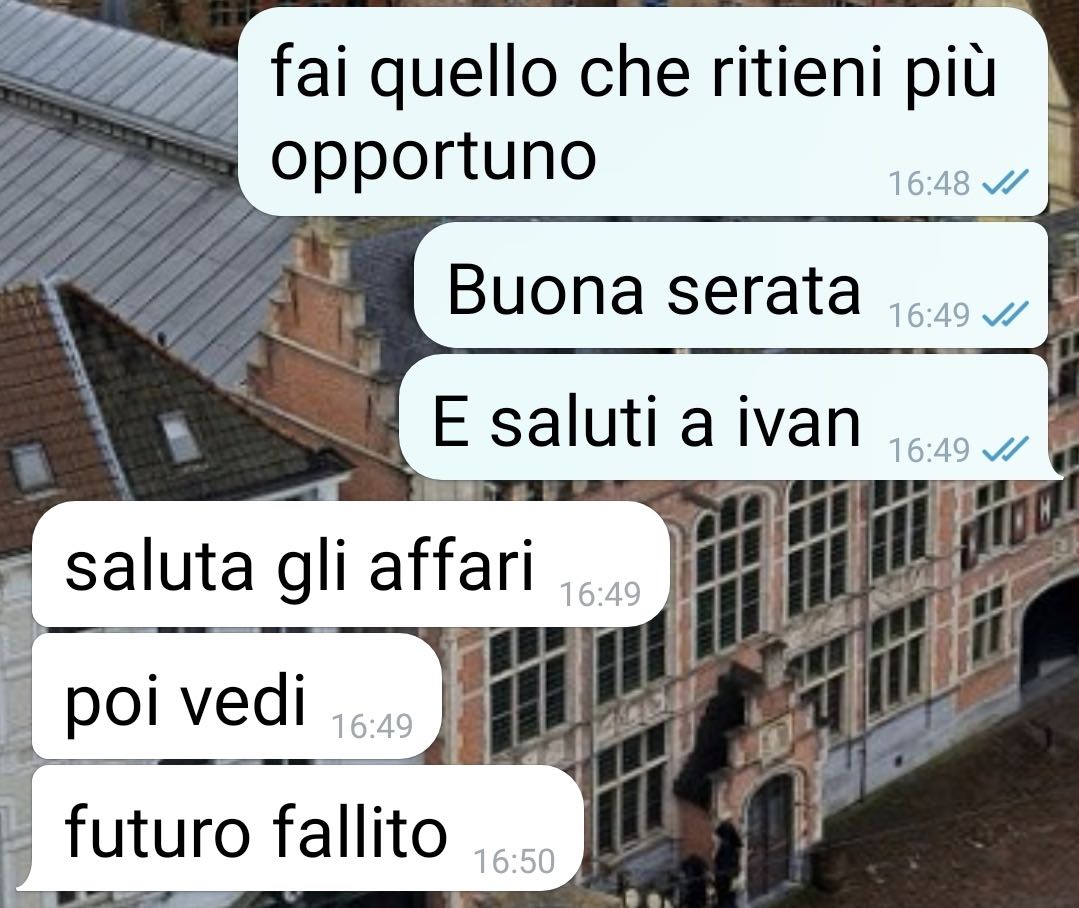Click the word 'affari' in the received message
Image resolution: width=1079 pixels, height=908 pixels.
451,566
